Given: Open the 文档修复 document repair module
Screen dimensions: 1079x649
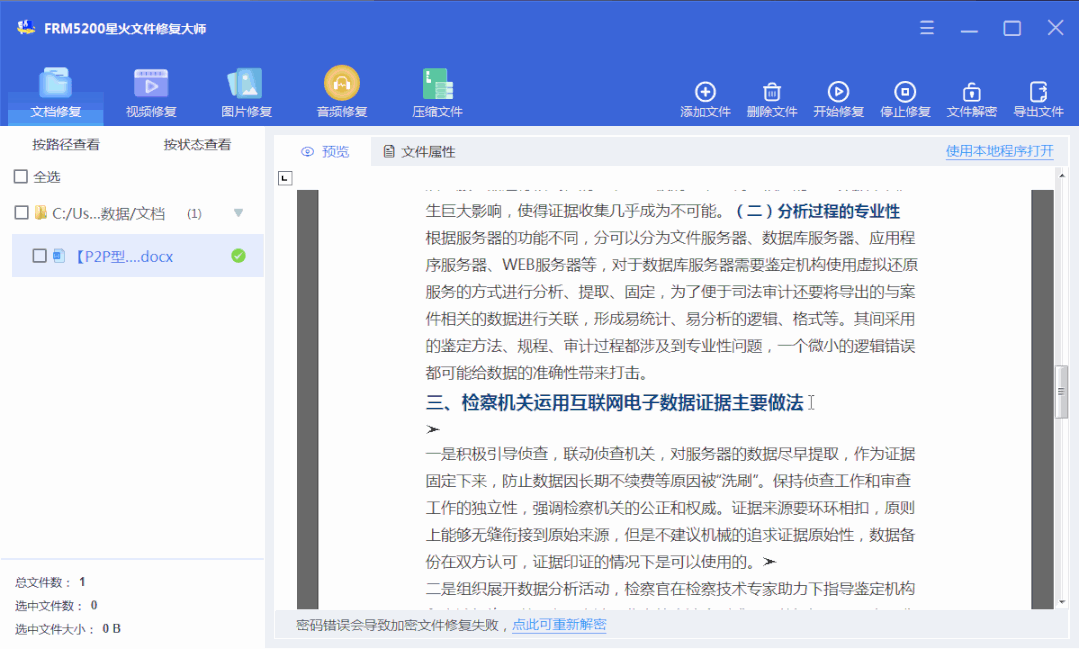Looking at the screenshot, I should (56, 94).
